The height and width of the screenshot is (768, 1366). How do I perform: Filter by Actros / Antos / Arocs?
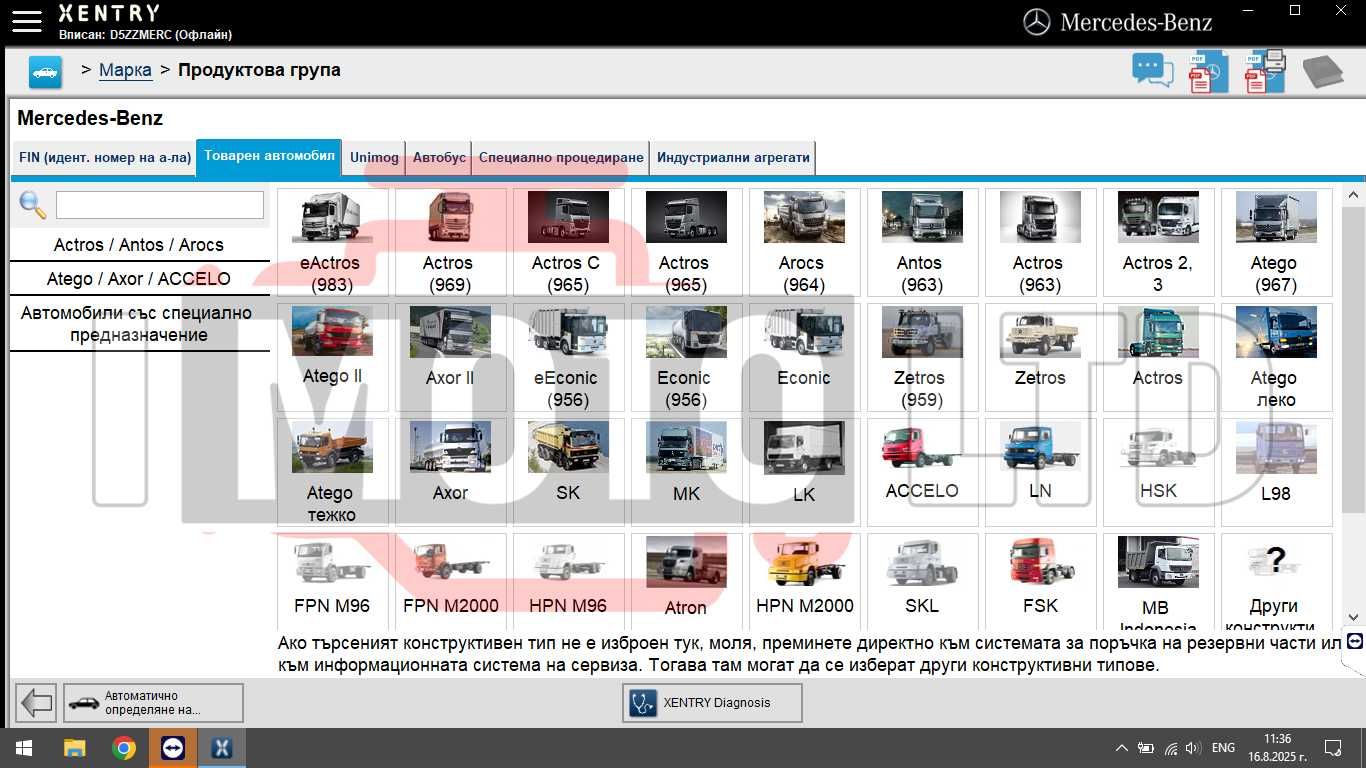click(139, 245)
